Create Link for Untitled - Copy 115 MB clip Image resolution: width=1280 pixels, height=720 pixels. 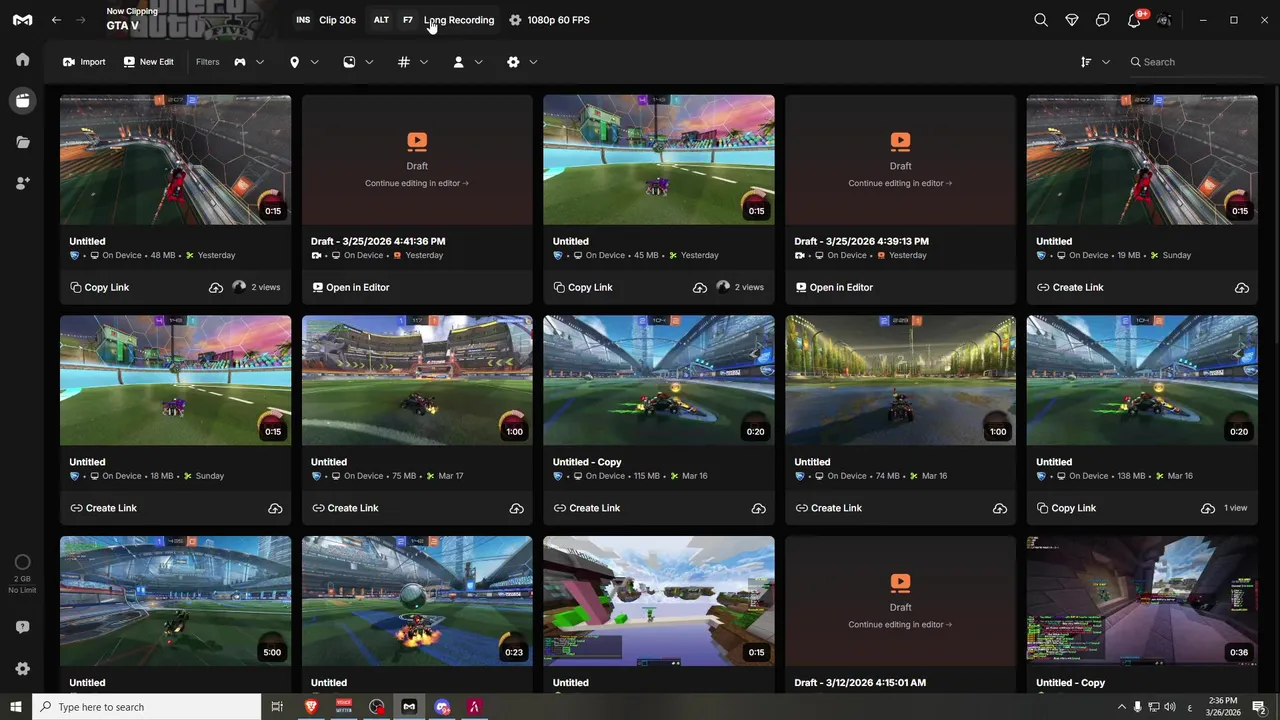pos(587,509)
